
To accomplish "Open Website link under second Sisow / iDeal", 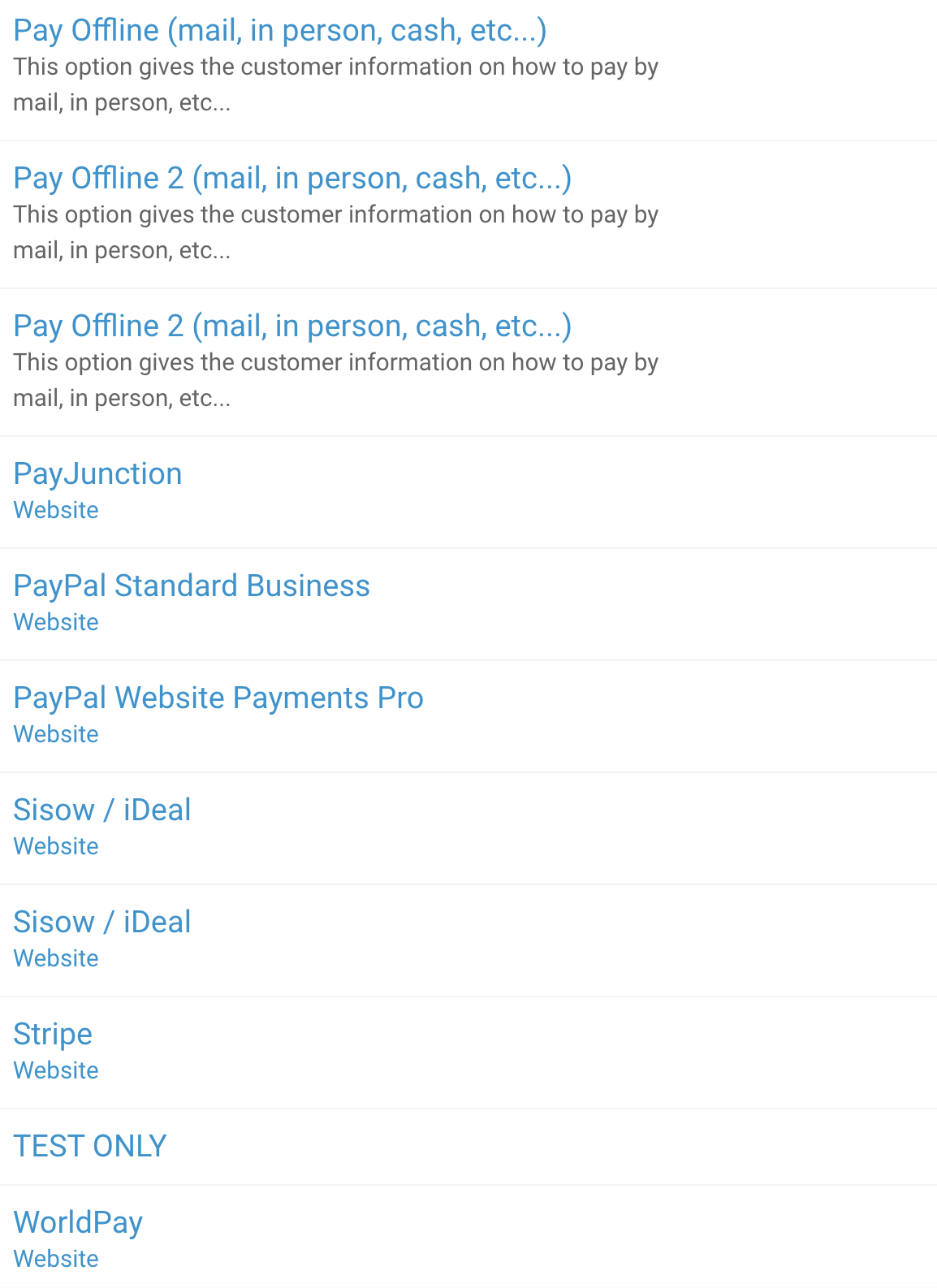I will point(56,958).
